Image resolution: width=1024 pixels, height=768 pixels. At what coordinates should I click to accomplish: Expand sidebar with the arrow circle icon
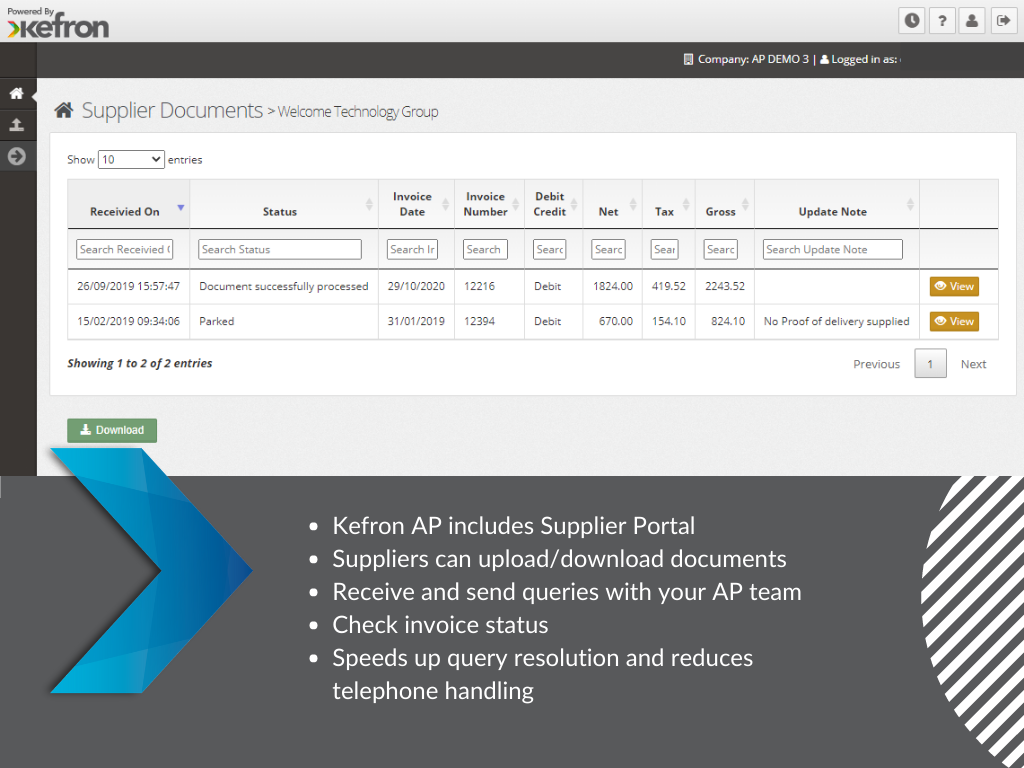(x=16, y=156)
